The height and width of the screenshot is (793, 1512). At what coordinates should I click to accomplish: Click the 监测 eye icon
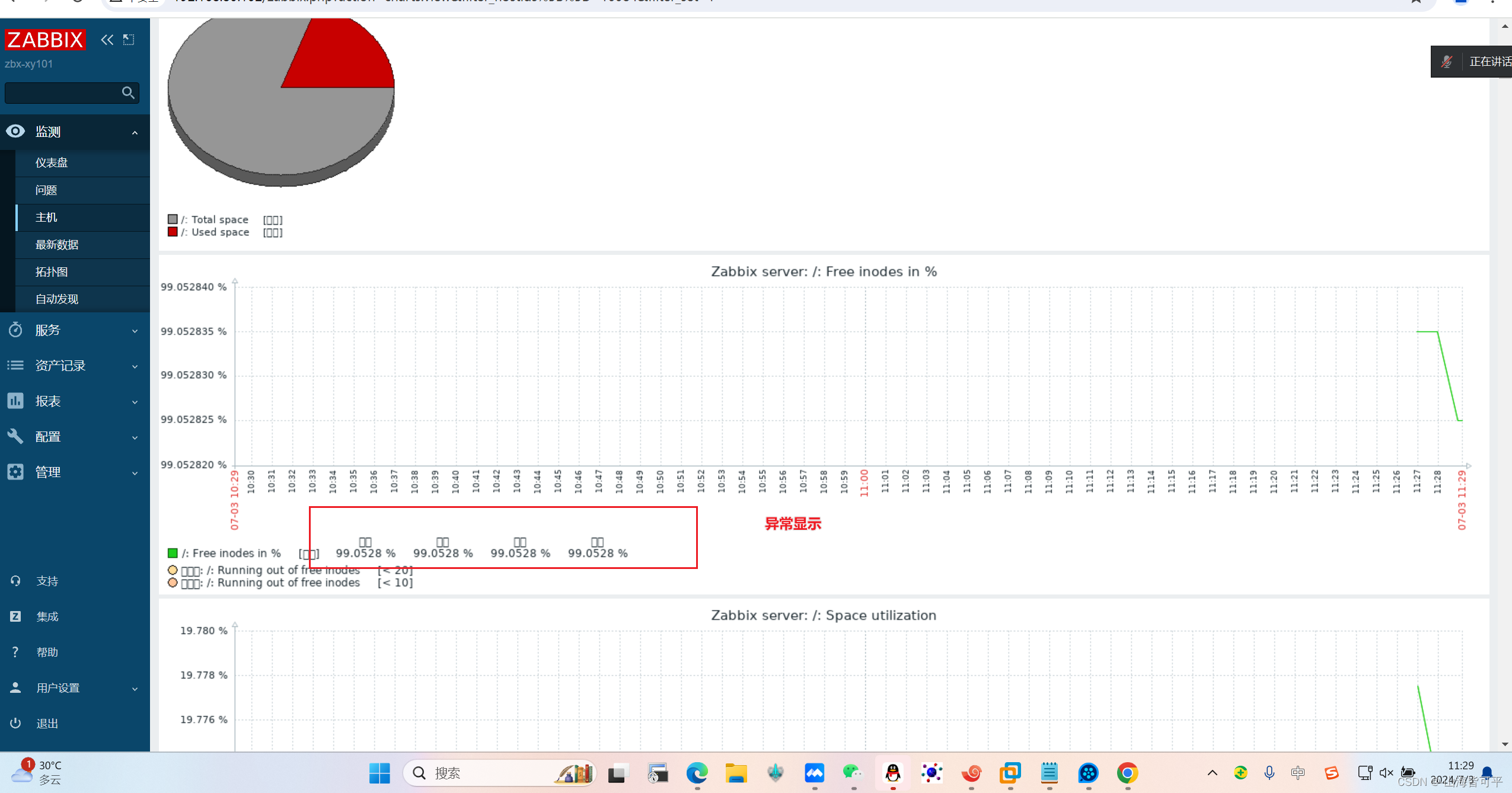pos(15,132)
